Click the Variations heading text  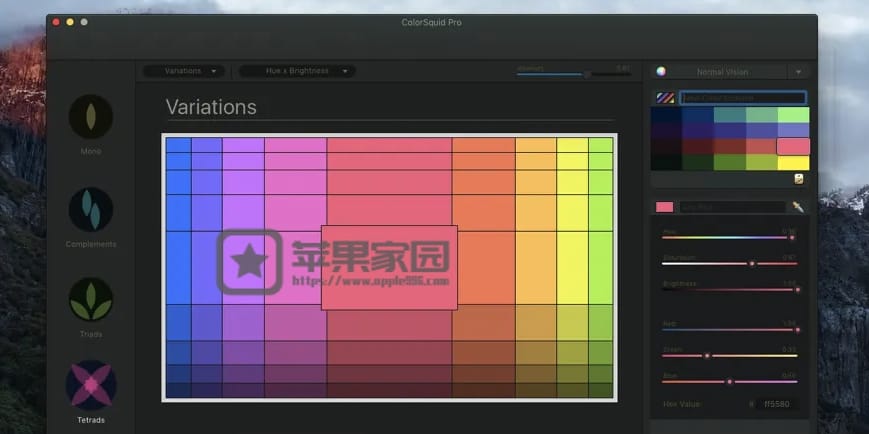pos(211,107)
